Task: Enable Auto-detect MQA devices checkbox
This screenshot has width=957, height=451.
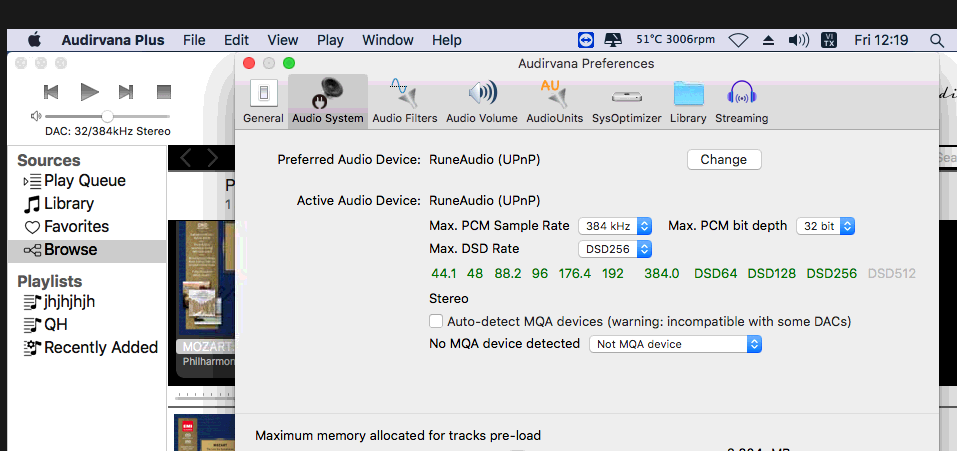Action: (436, 321)
